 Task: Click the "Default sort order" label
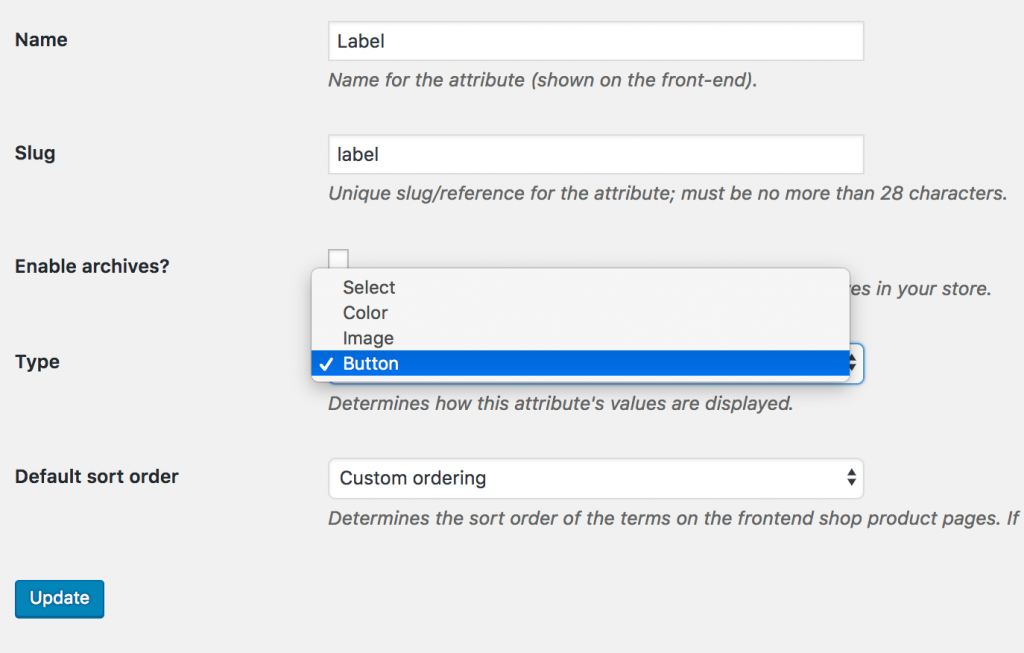pos(96,477)
